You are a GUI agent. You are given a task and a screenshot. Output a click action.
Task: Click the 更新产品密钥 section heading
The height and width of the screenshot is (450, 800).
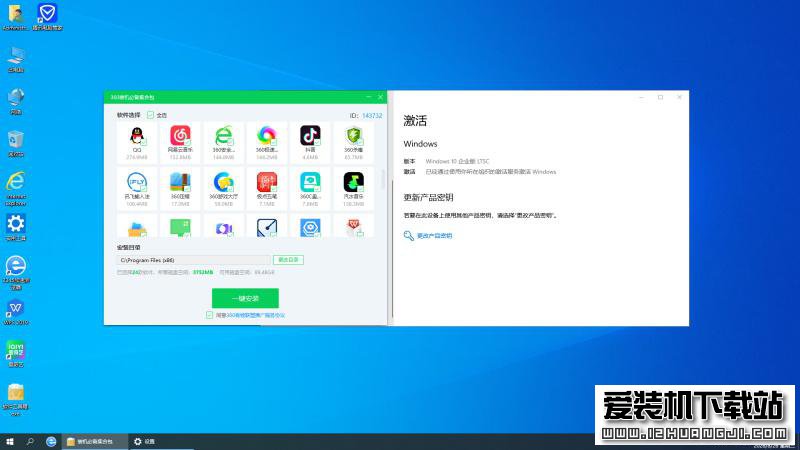click(x=428, y=197)
